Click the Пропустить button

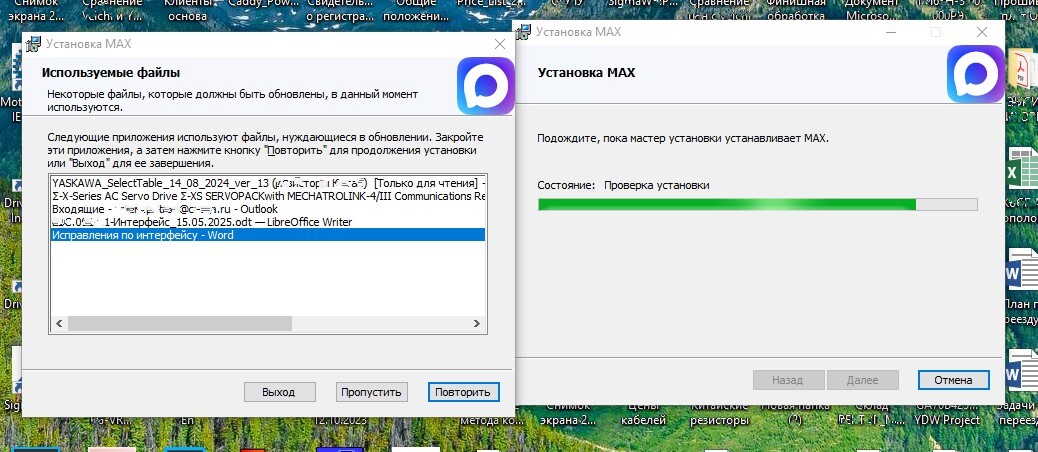tap(371, 392)
